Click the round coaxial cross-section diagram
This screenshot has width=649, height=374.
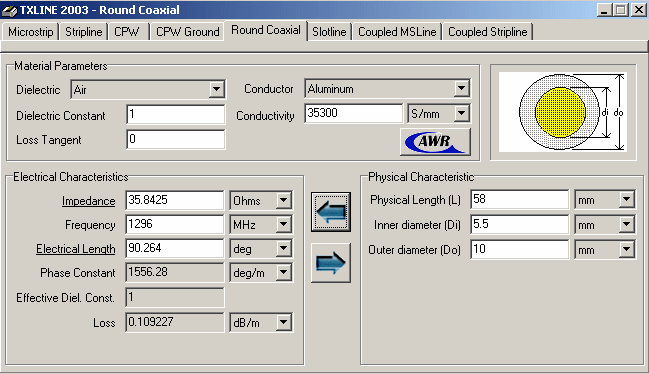click(563, 112)
